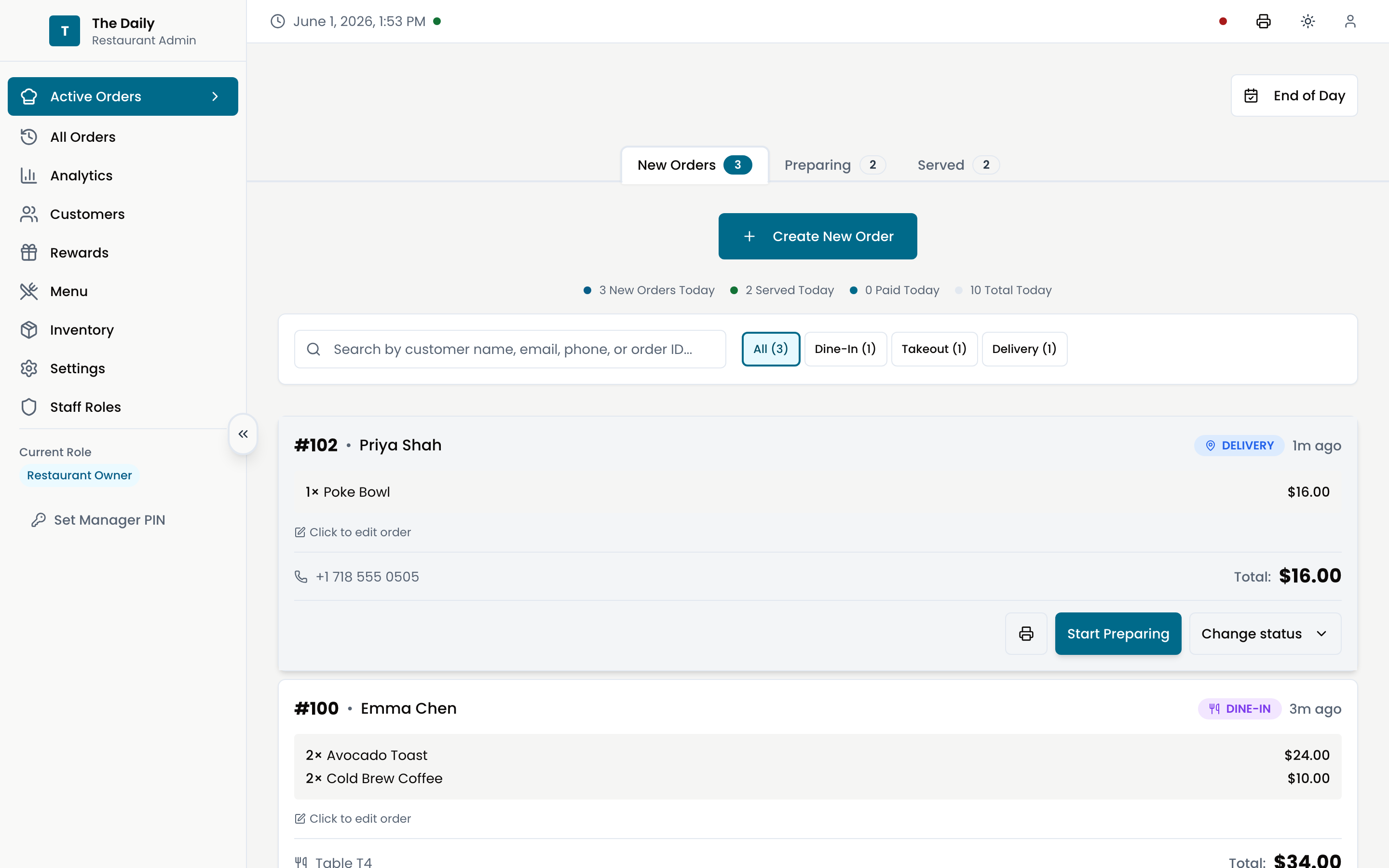Click the calendar icon on End of Day
The image size is (1389, 868).
1251,96
